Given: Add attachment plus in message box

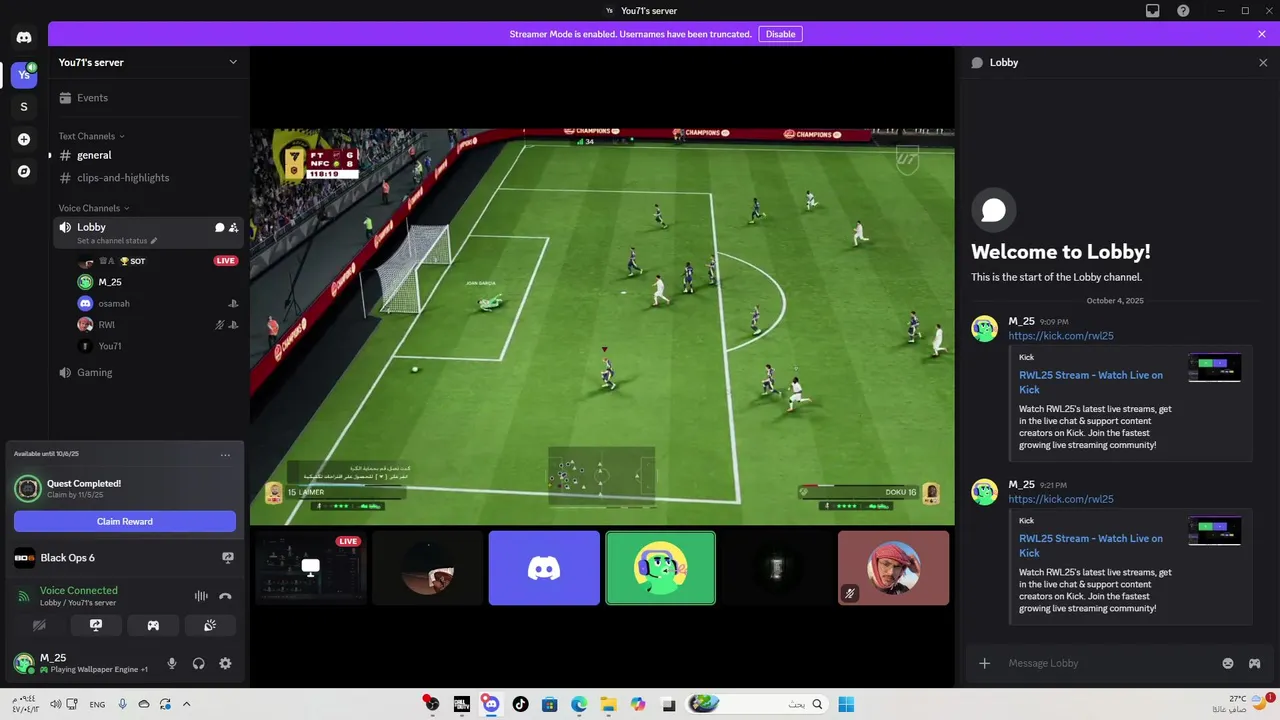Looking at the screenshot, I should coord(984,663).
